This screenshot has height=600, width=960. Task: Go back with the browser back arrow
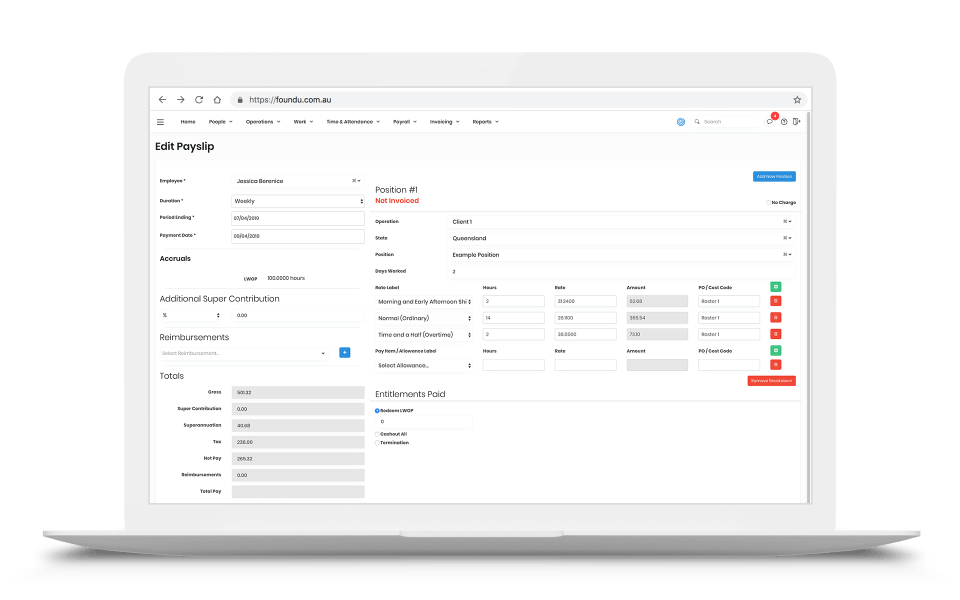162,100
